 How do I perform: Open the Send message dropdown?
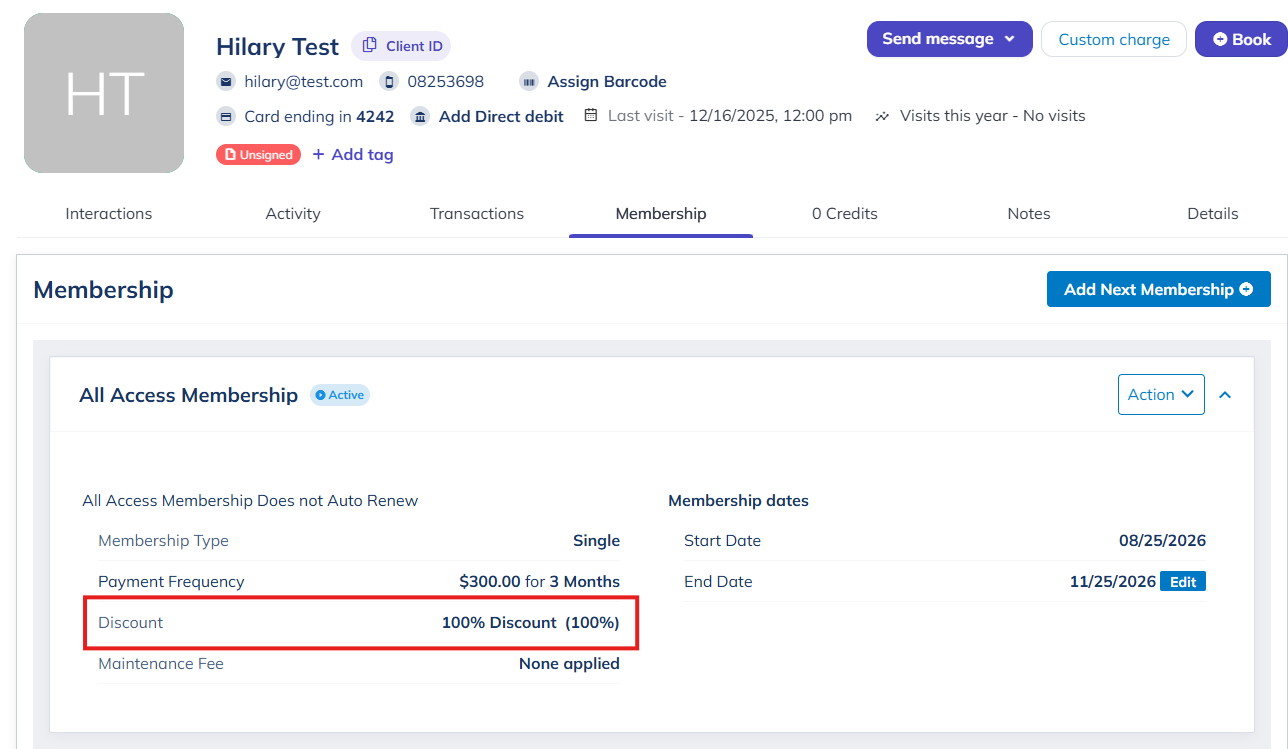point(949,39)
